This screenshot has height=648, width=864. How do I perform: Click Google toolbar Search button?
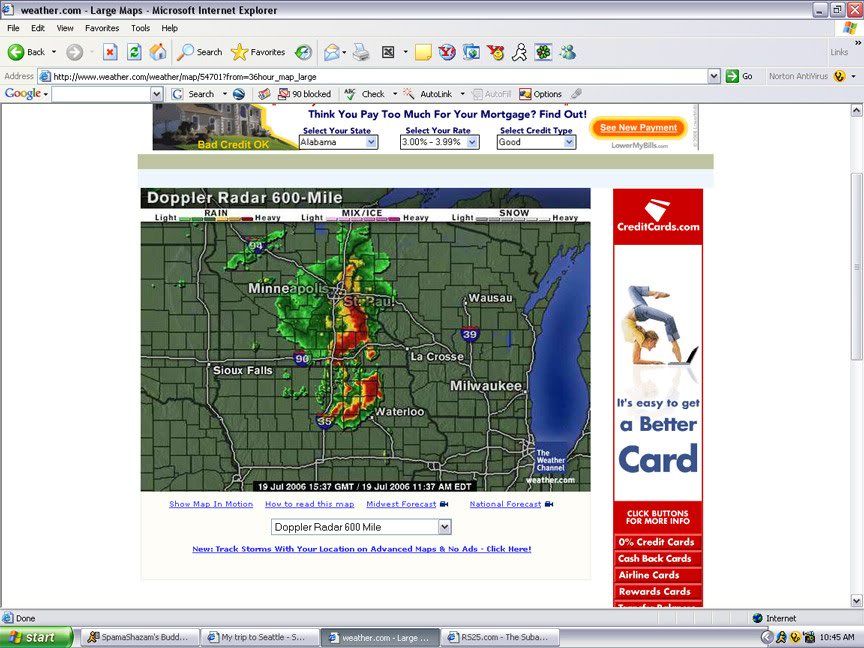(x=193, y=94)
